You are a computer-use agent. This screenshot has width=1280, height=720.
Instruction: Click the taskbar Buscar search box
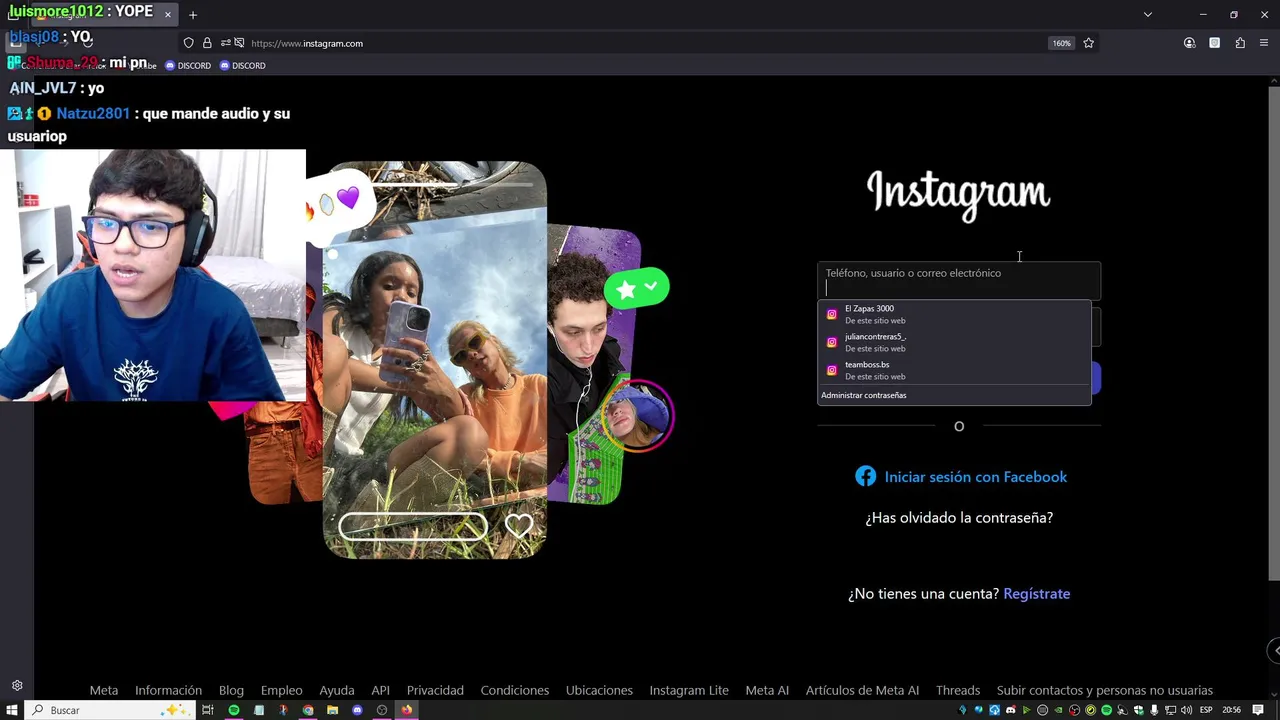pos(110,710)
